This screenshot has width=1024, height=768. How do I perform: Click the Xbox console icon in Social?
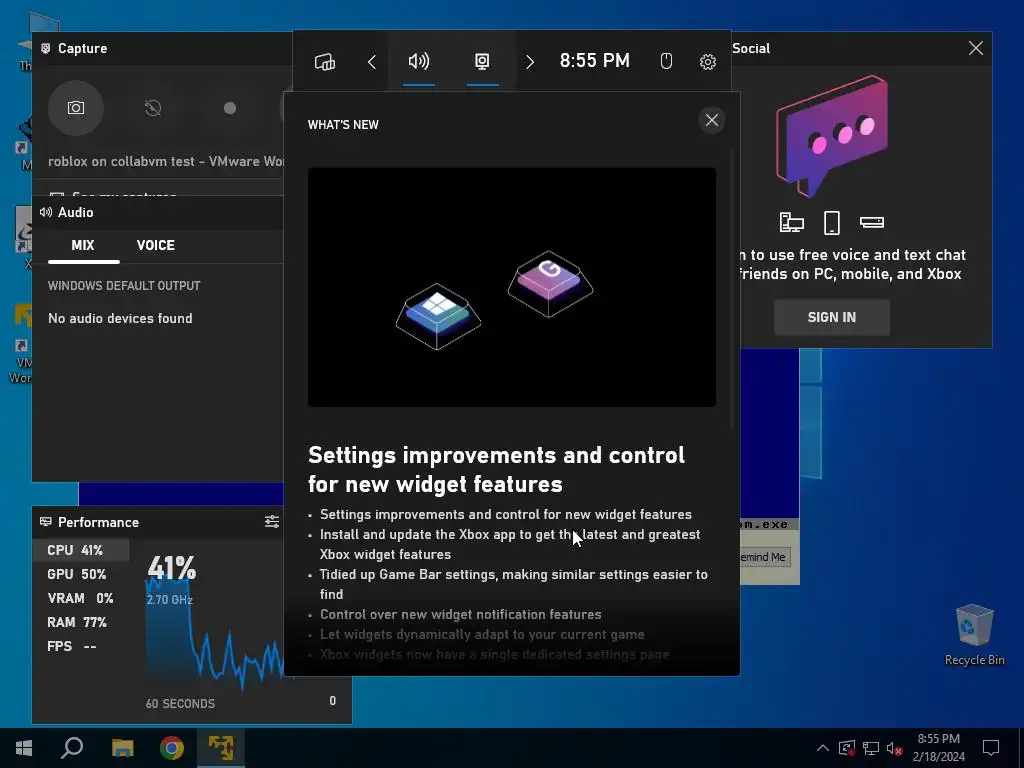pyautogui.click(x=872, y=223)
